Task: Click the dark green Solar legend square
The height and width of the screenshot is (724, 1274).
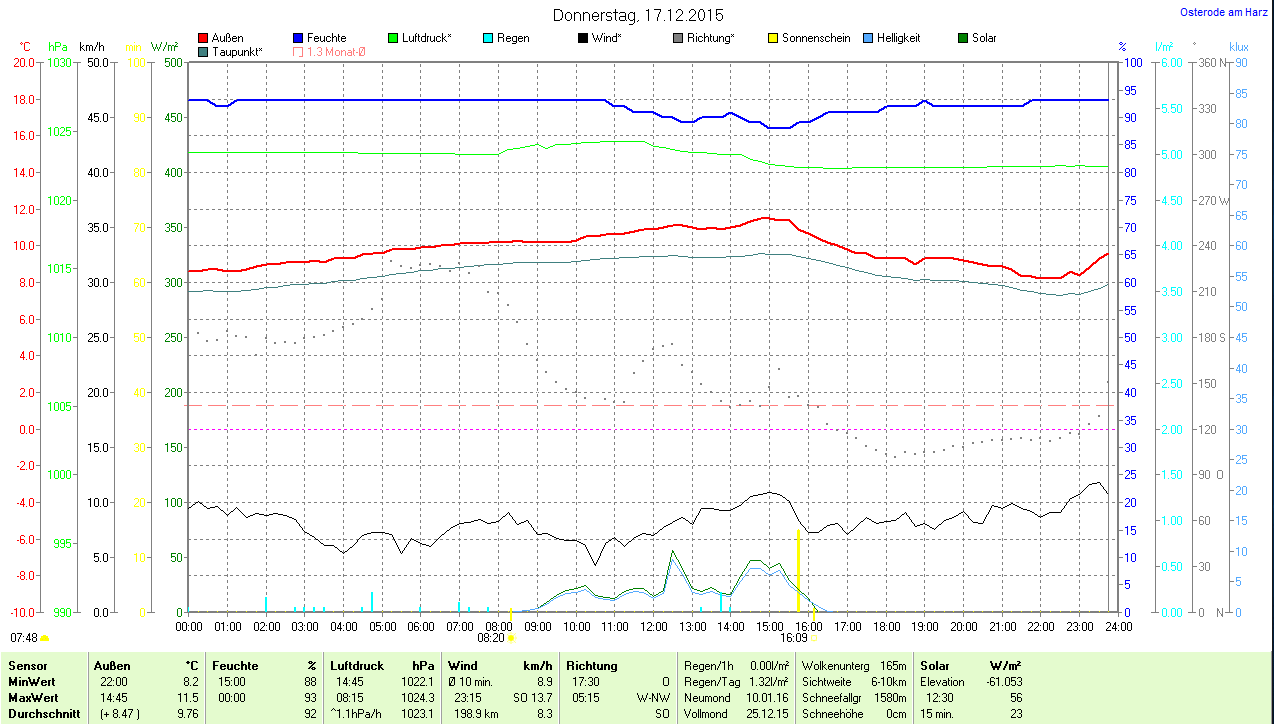Action: click(x=963, y=38)
